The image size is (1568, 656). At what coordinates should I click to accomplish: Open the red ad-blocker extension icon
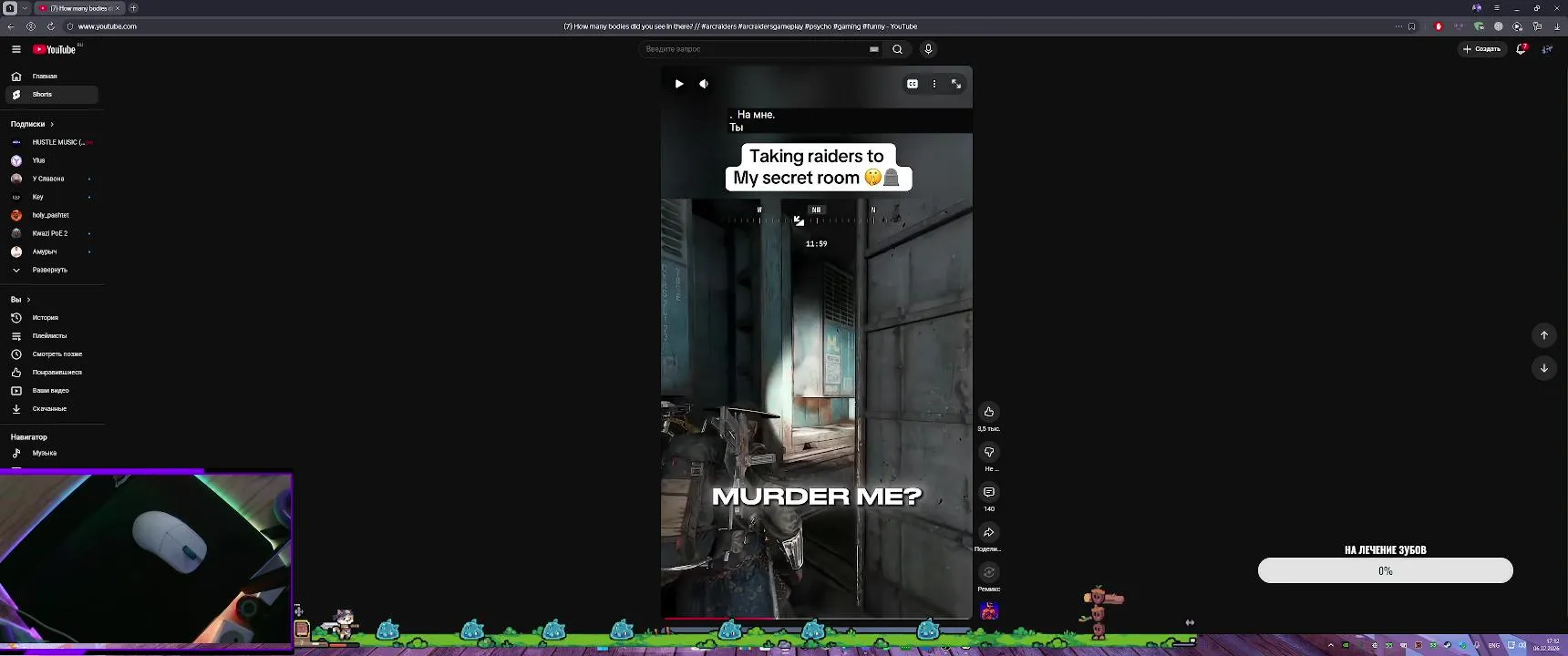1439,26
